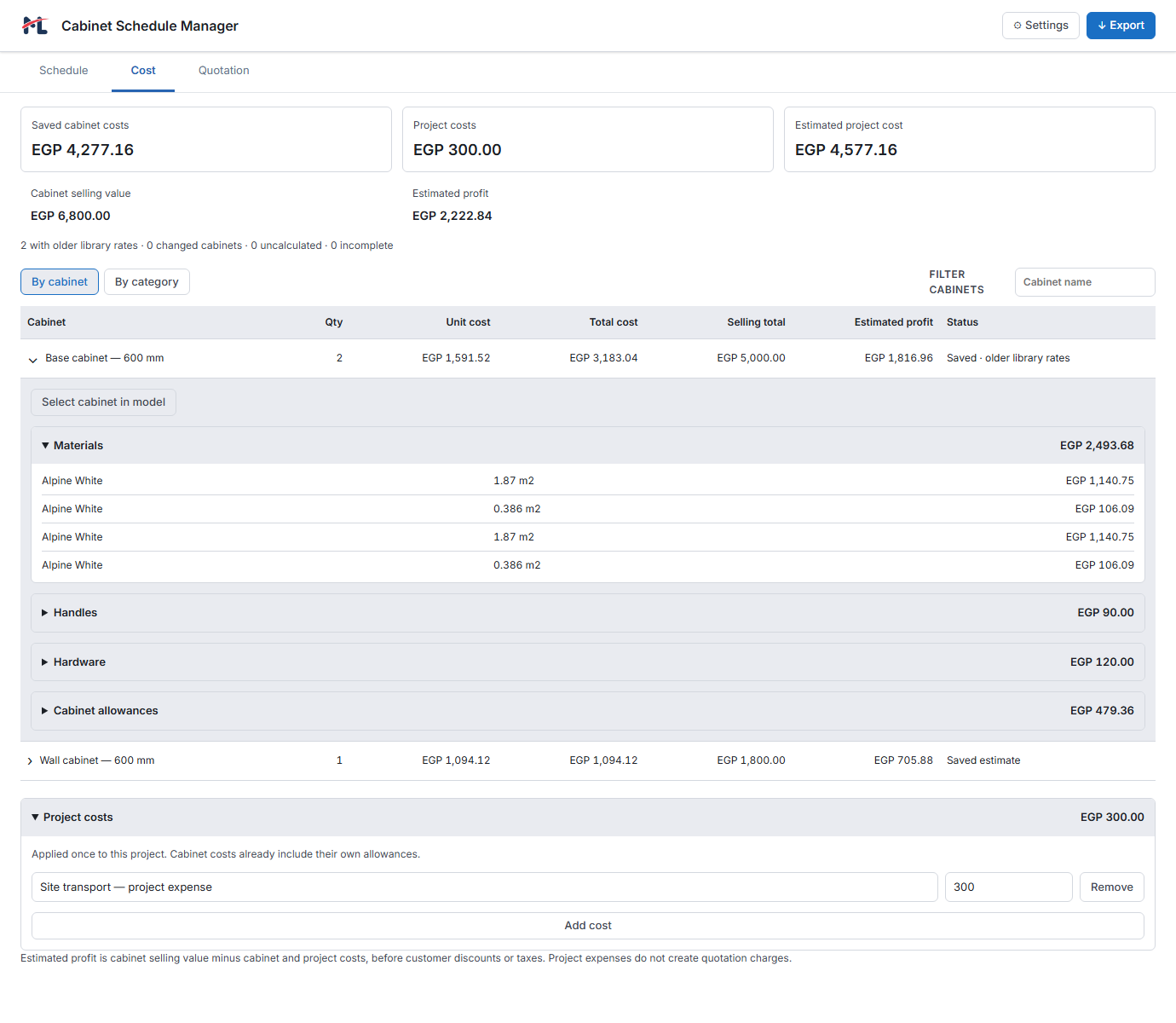Expand the Wall cabinet — 600 mm row
Viewport: 1176px width, 1023px height.
pyautogui.click(x=30, y=761)
